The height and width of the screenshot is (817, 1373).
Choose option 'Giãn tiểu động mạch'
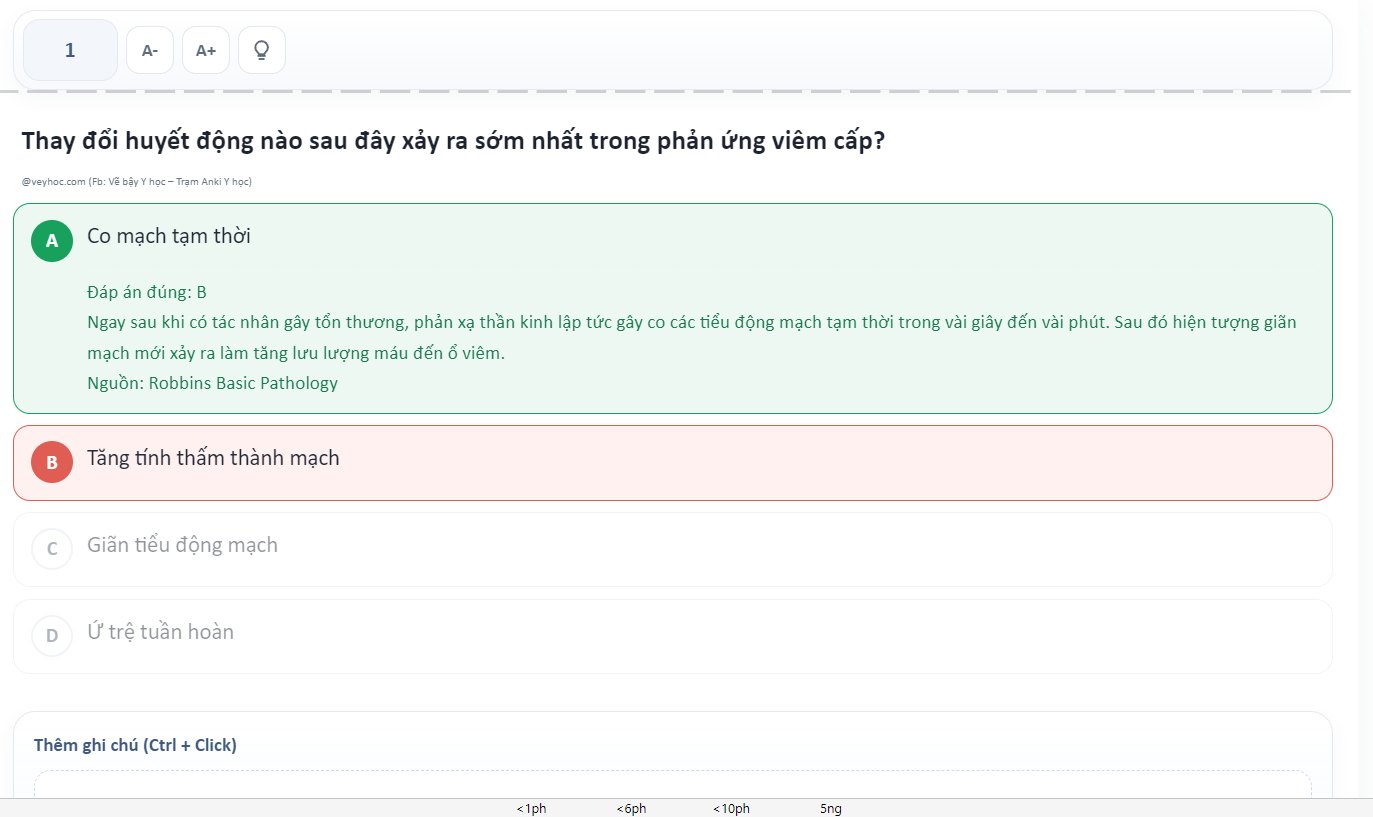click(x=182, y=546)
